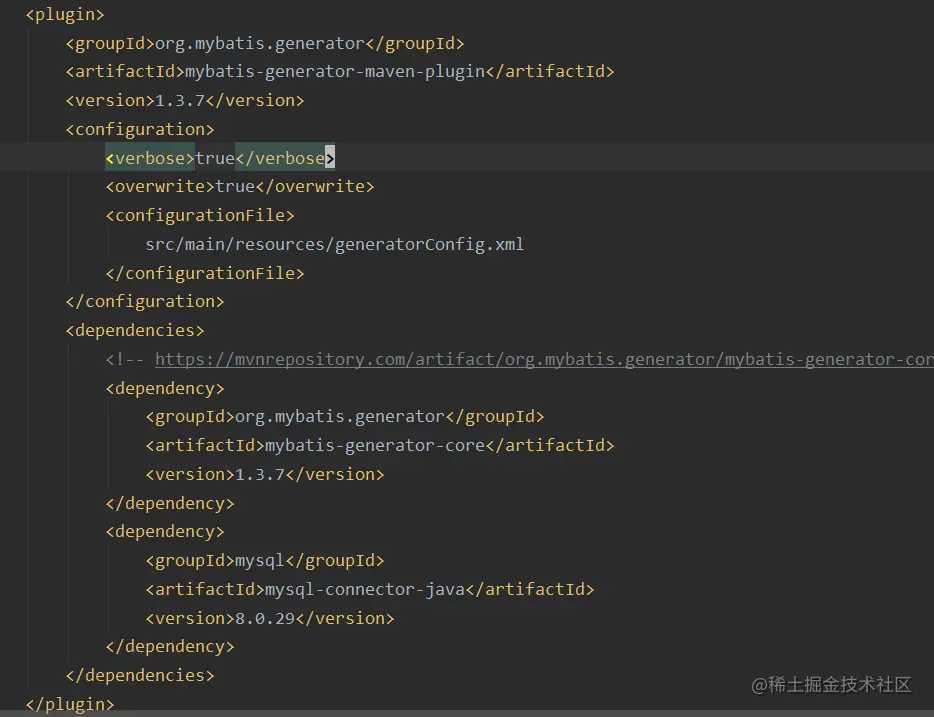
Task: Click the closing </configuration> tag
Action: coord(145,301)
